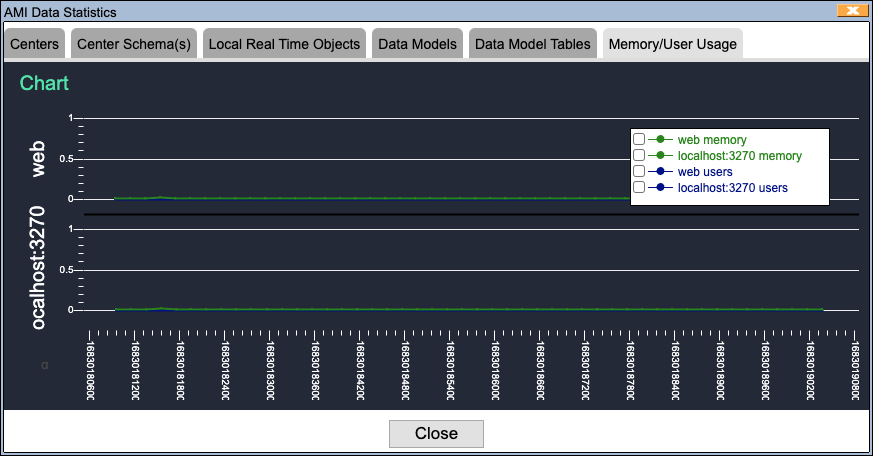Open the Data Model Tables tab
The image size is (873, 456).
click(533, 44)
